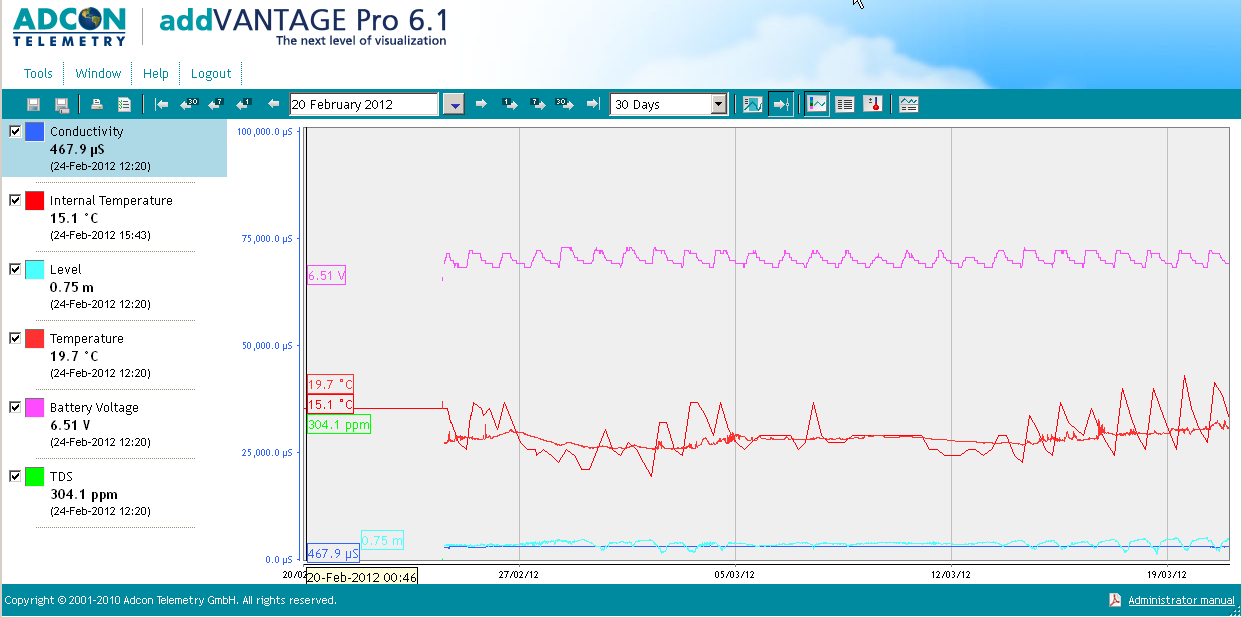1242x618 pixels.
Task: Click the start date input field
Action: 364,104
